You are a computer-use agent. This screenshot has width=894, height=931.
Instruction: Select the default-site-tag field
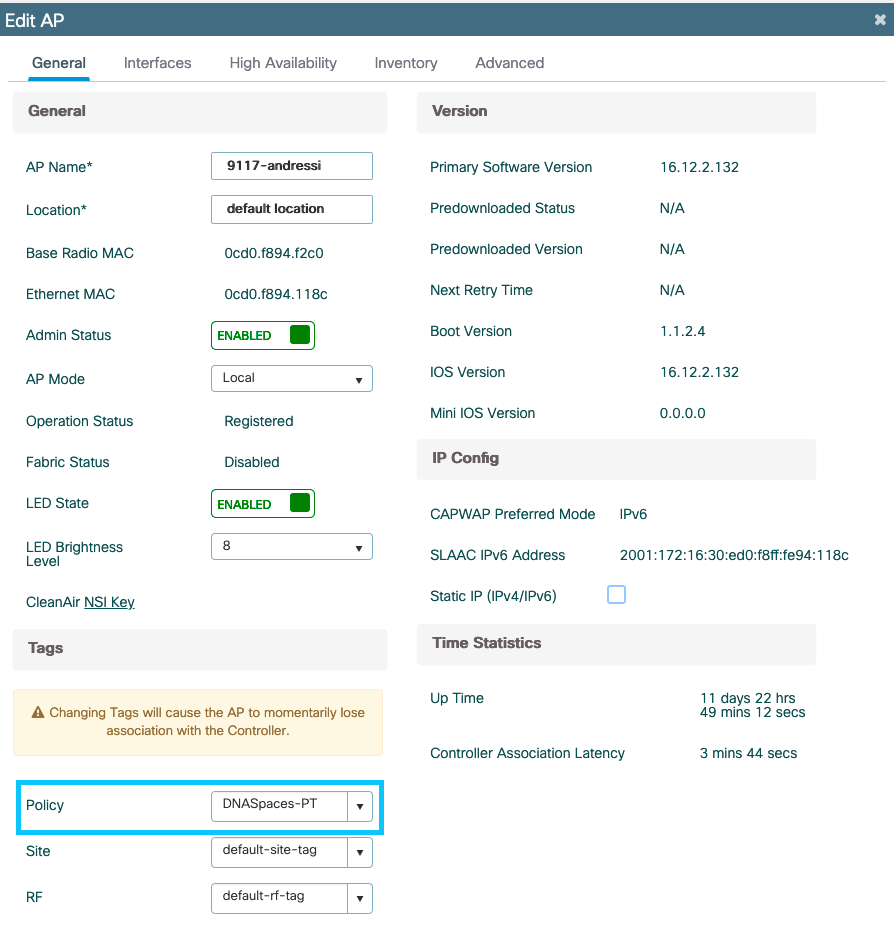click(280, 853)
